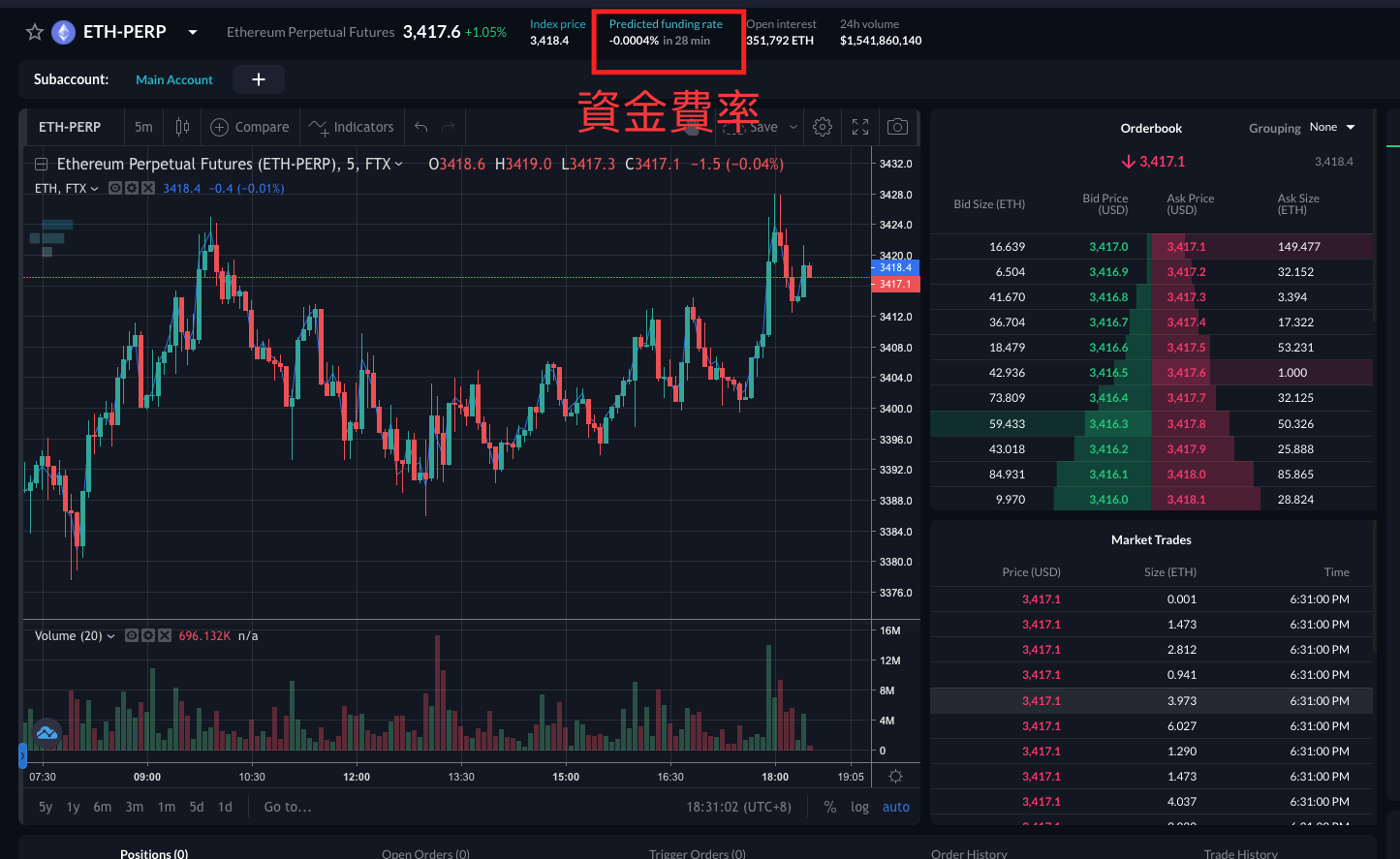Redo the chart action
This screenshot has width=1400, height=859.
448,127
